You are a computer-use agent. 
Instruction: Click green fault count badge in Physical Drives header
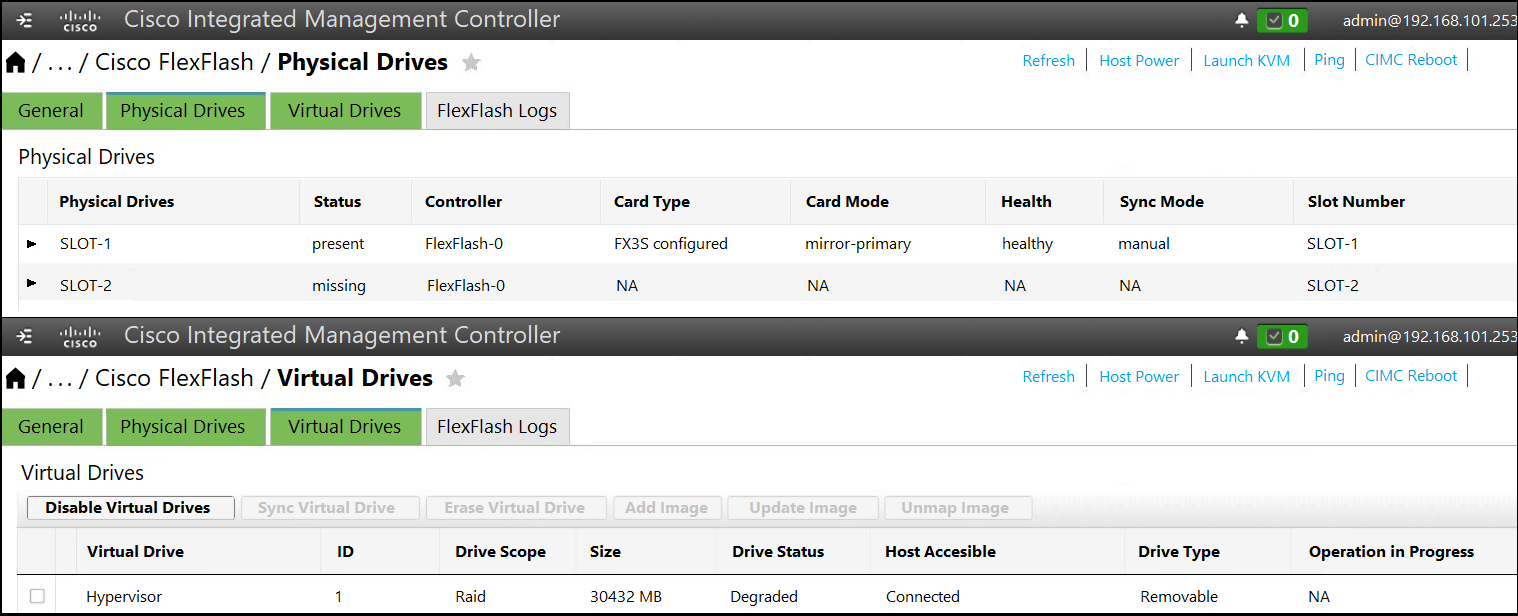click(x=1282, y=20)
